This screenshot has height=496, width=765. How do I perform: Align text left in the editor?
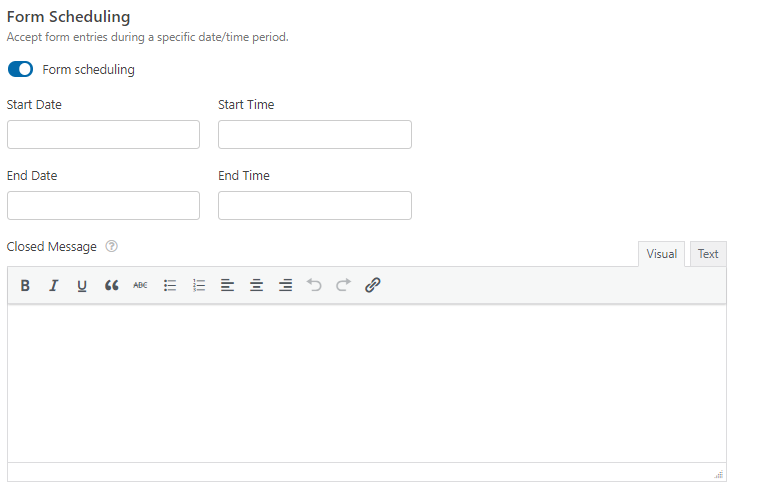click(x=227, y=285)
